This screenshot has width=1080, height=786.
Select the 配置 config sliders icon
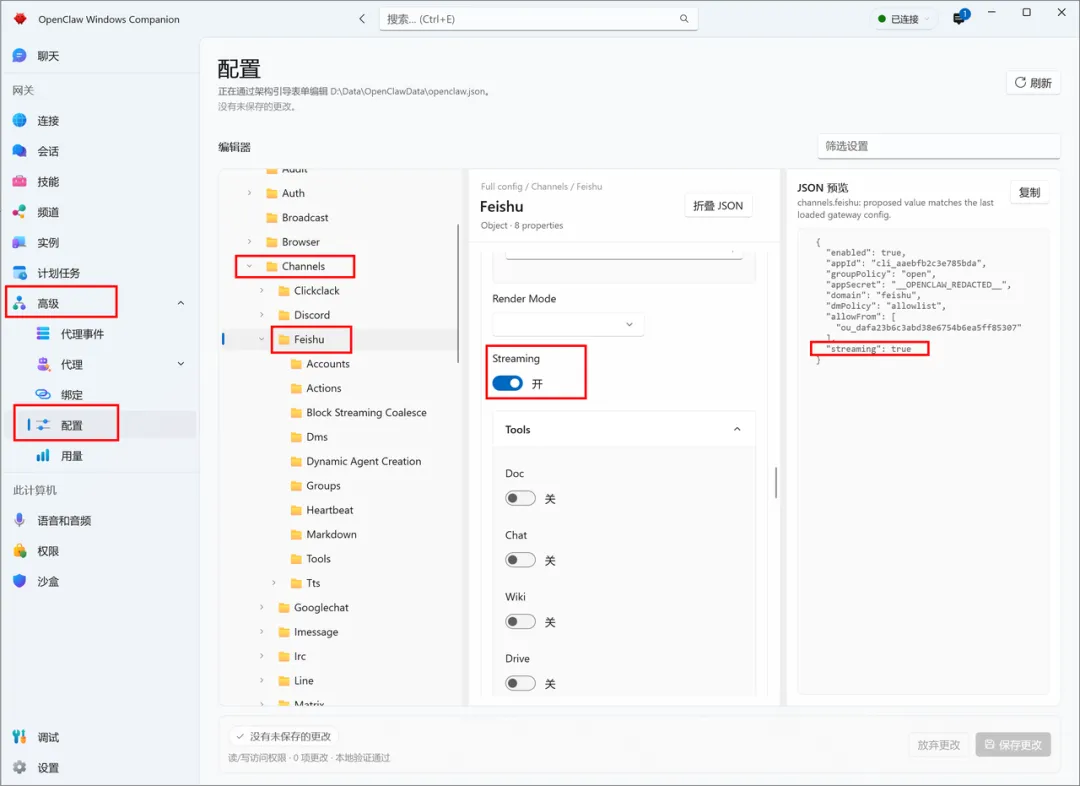click(43, 425)
